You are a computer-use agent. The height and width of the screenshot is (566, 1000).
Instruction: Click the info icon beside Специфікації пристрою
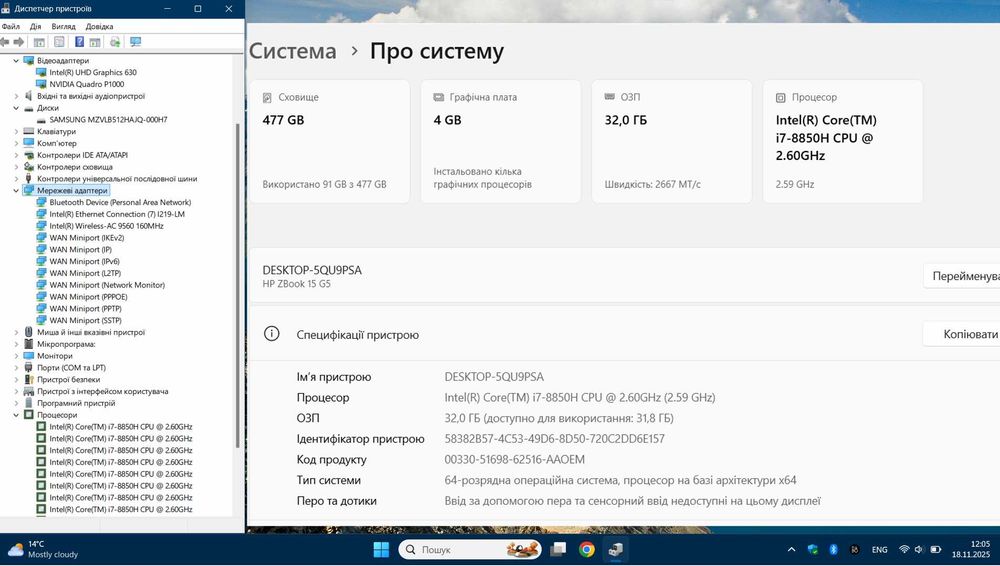click(x=272, y=334)
